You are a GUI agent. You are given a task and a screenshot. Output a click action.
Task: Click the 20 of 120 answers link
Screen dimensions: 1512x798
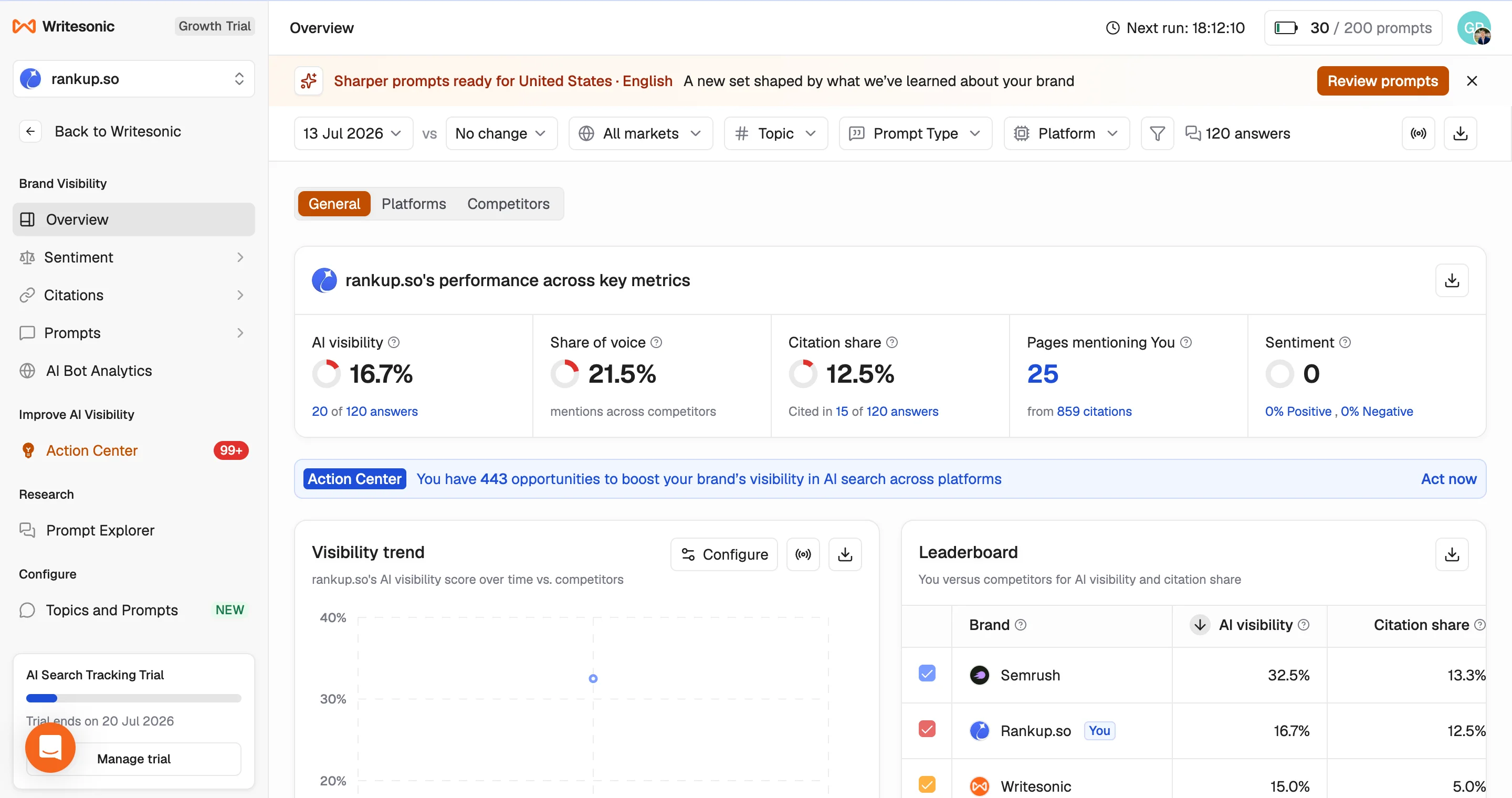click(364, 412)
